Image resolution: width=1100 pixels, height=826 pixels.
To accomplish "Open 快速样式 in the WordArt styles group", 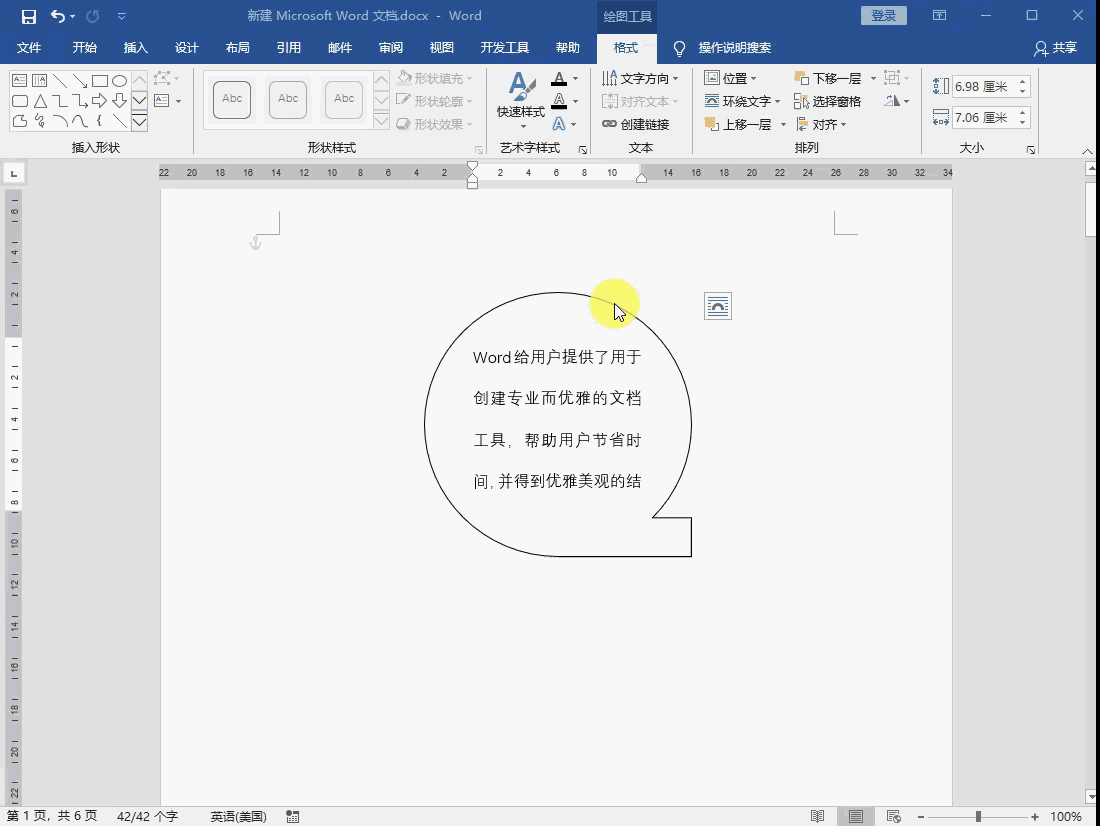I will coord(520,100).
